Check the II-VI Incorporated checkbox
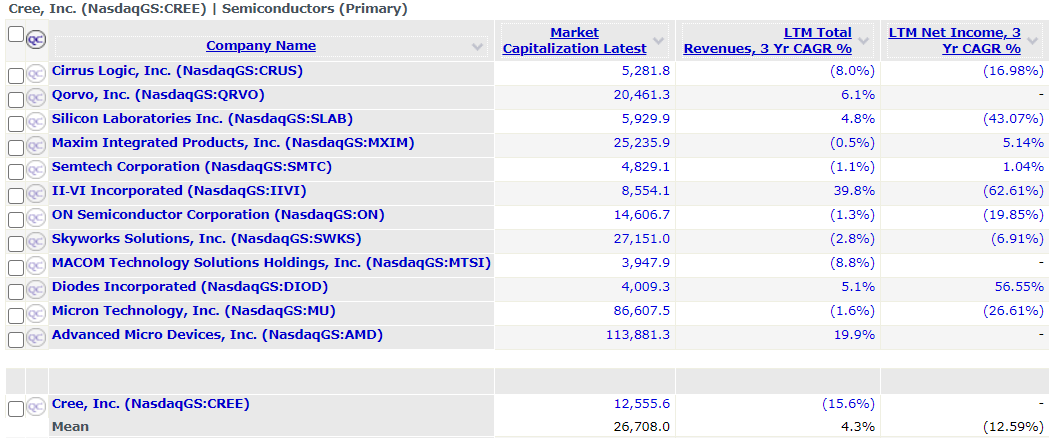This screenshot has height=444, width=1049. coord(15,196)
